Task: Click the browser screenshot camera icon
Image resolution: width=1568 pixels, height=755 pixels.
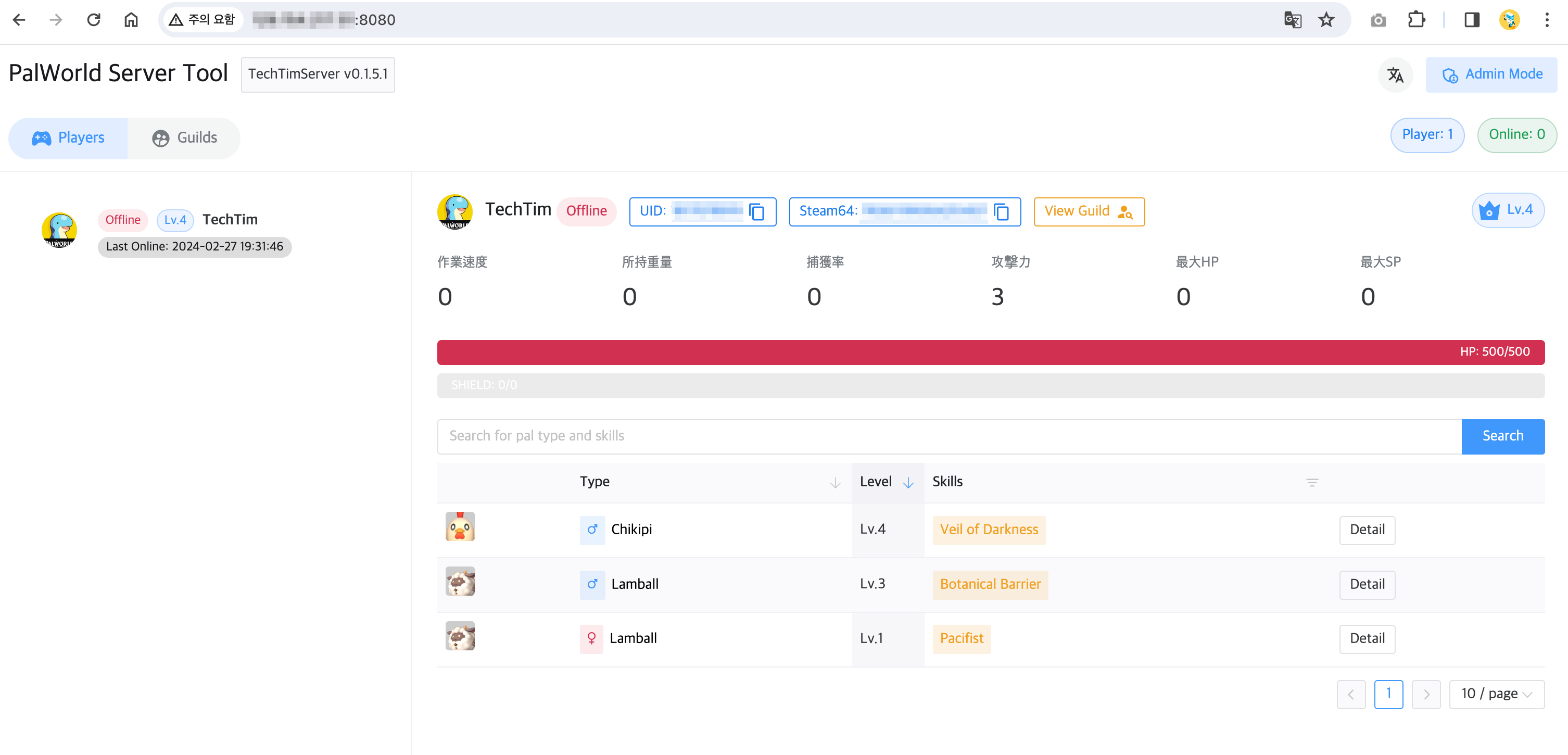Action: point(1378,20)
